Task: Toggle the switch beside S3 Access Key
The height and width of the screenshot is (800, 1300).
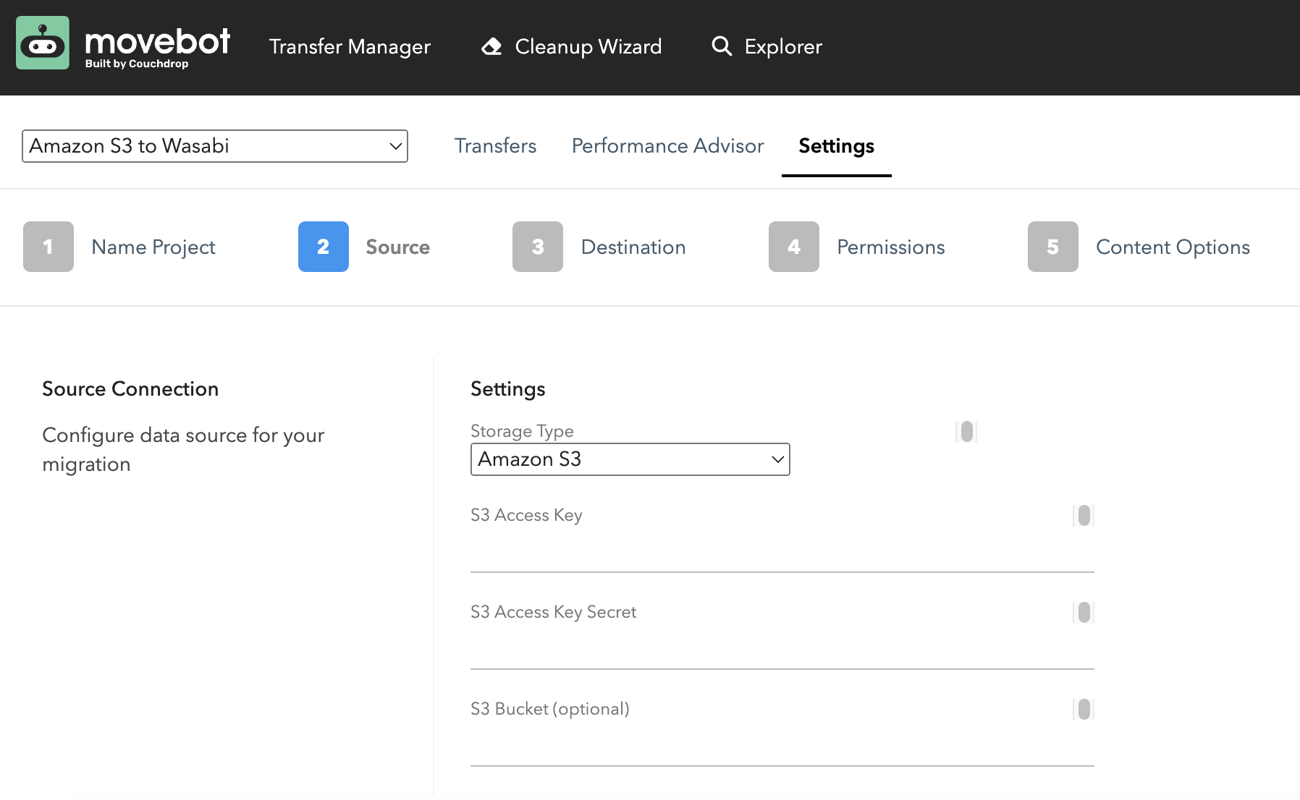Action: (x=1083, y=515)
